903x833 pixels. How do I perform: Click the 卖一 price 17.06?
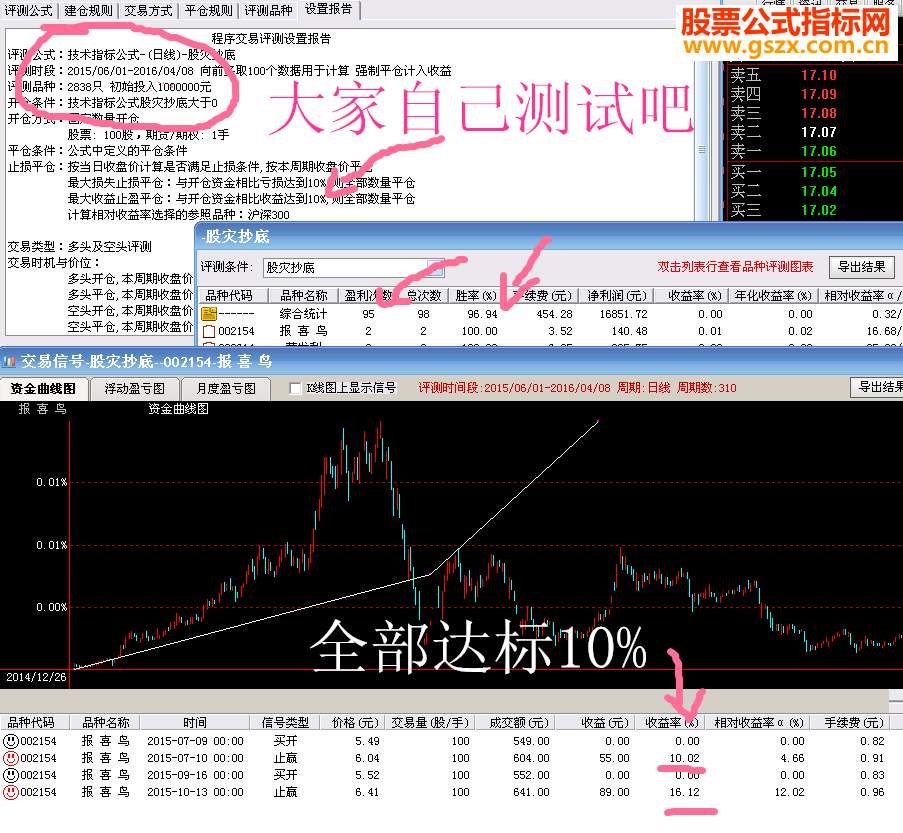click(x=818, y=151)
